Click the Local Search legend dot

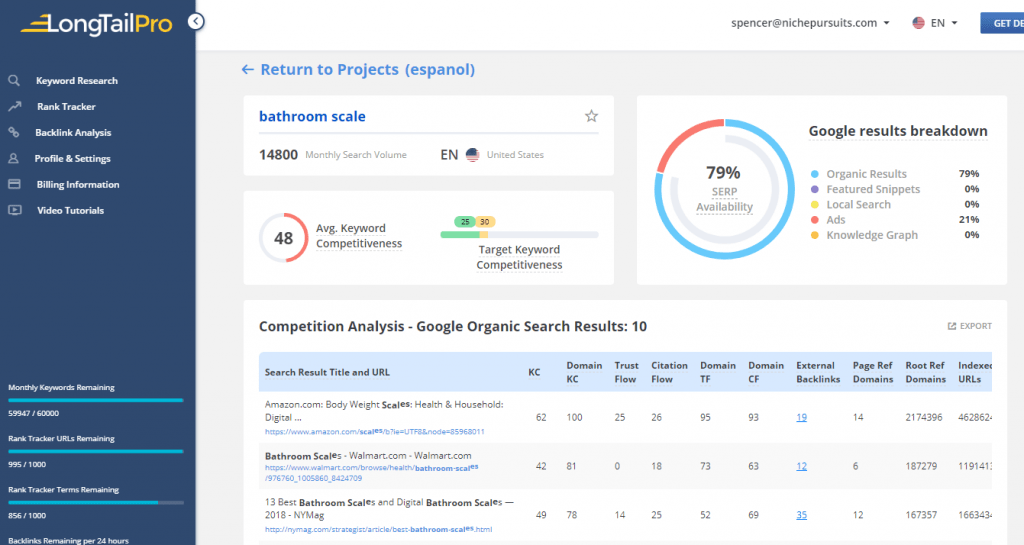(814, 204)
